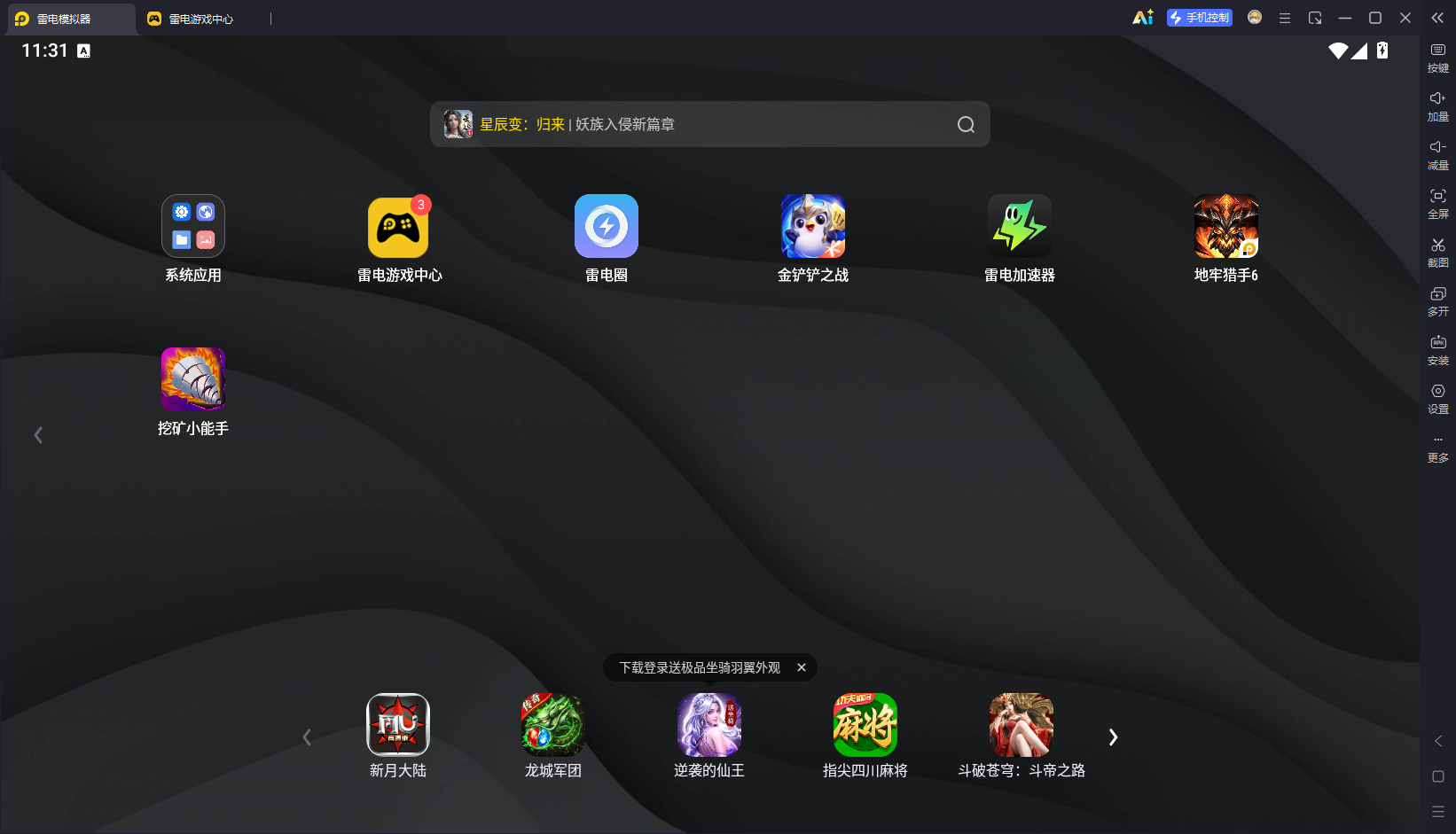Viewport: 1456px width, 834px height.
Task: Open the user avatar in title bar
Action: click(x=1255, y=18)
